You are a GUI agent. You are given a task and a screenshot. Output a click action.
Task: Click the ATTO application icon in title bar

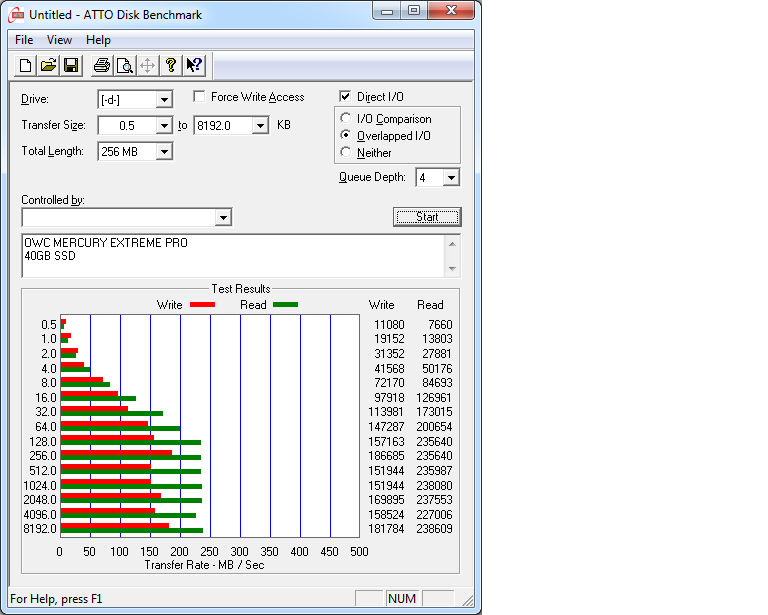(x=17, y=15)
